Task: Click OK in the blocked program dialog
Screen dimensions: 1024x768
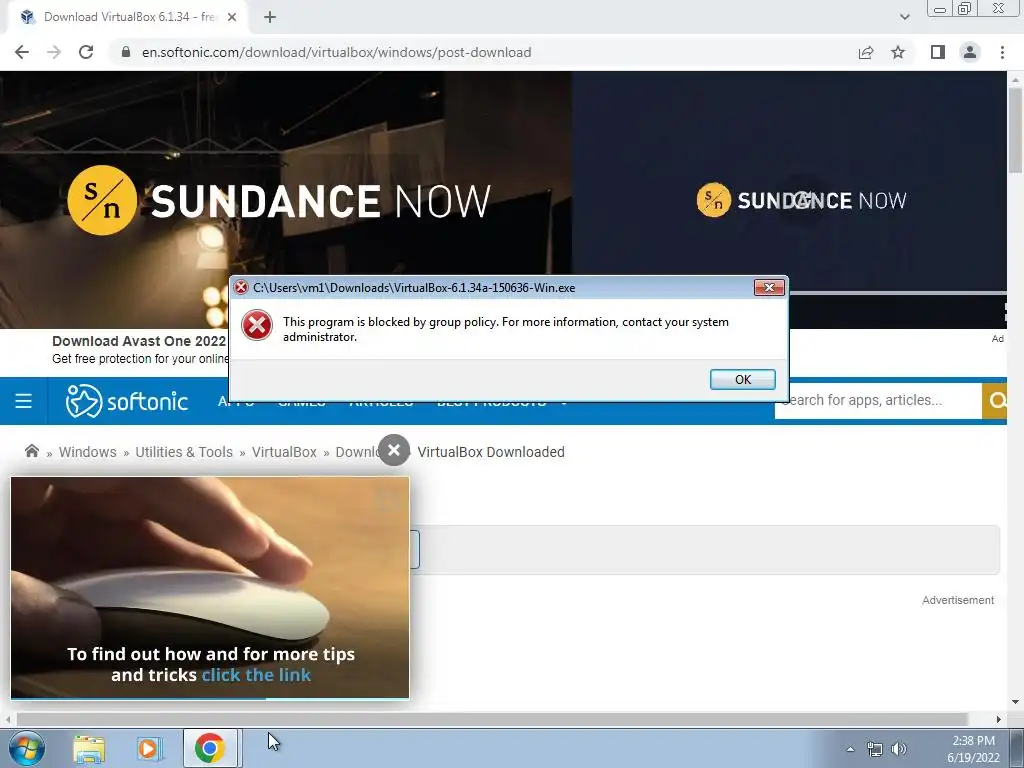Action: [x=743, y=379]
